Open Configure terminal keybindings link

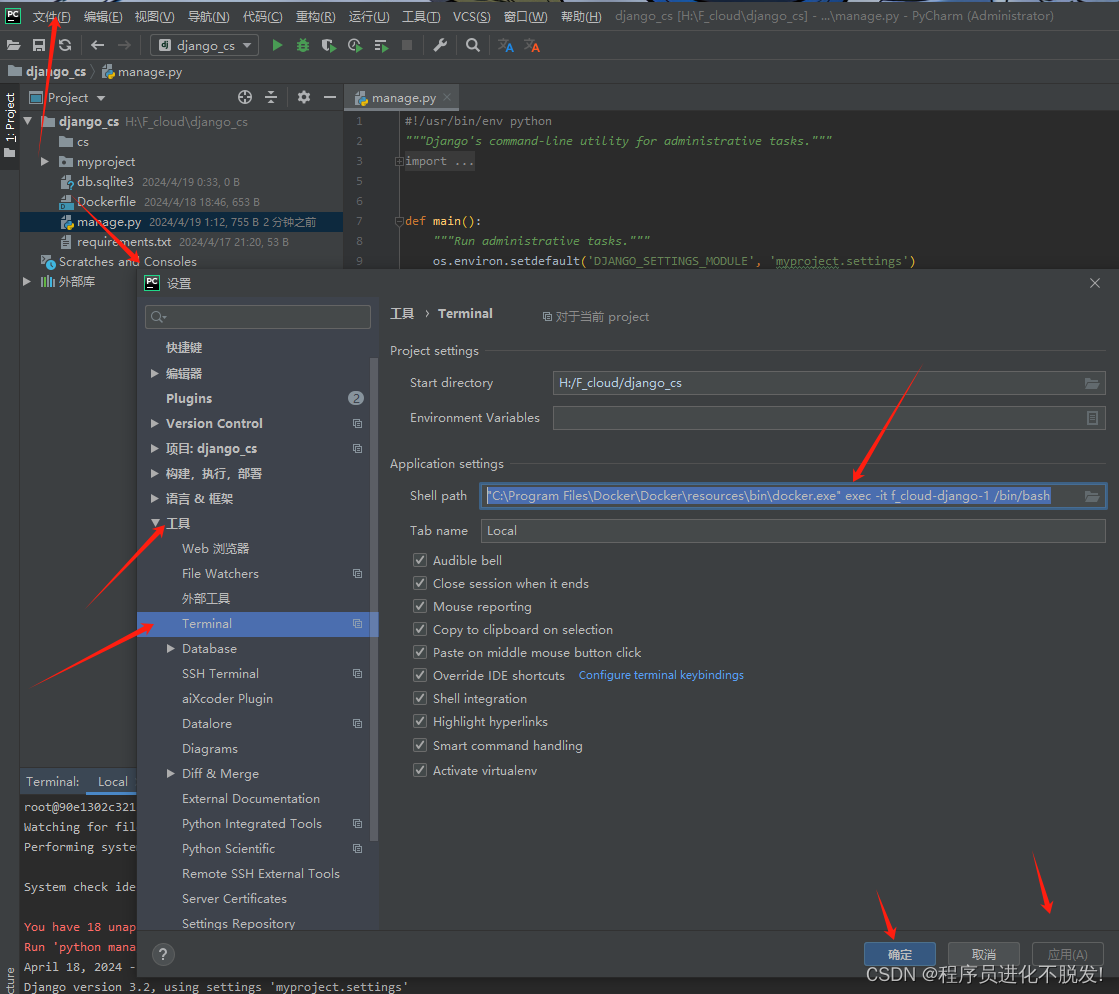click(x=661, y=675)
